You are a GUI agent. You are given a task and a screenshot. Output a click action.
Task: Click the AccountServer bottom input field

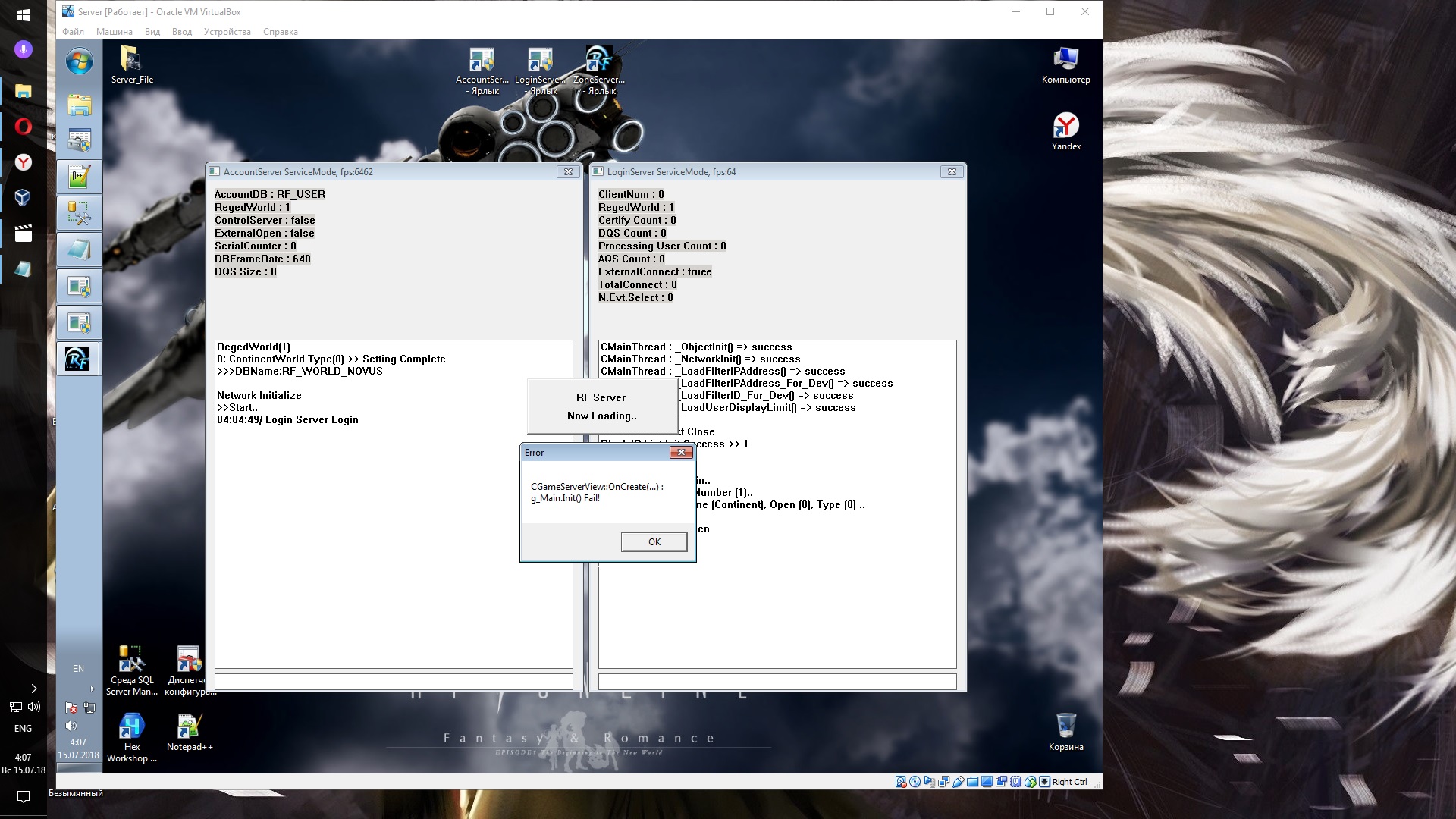point(394,682)
